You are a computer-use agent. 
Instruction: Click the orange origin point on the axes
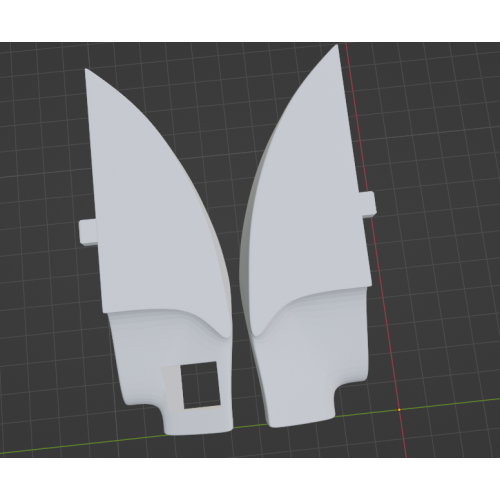[399, 410]
